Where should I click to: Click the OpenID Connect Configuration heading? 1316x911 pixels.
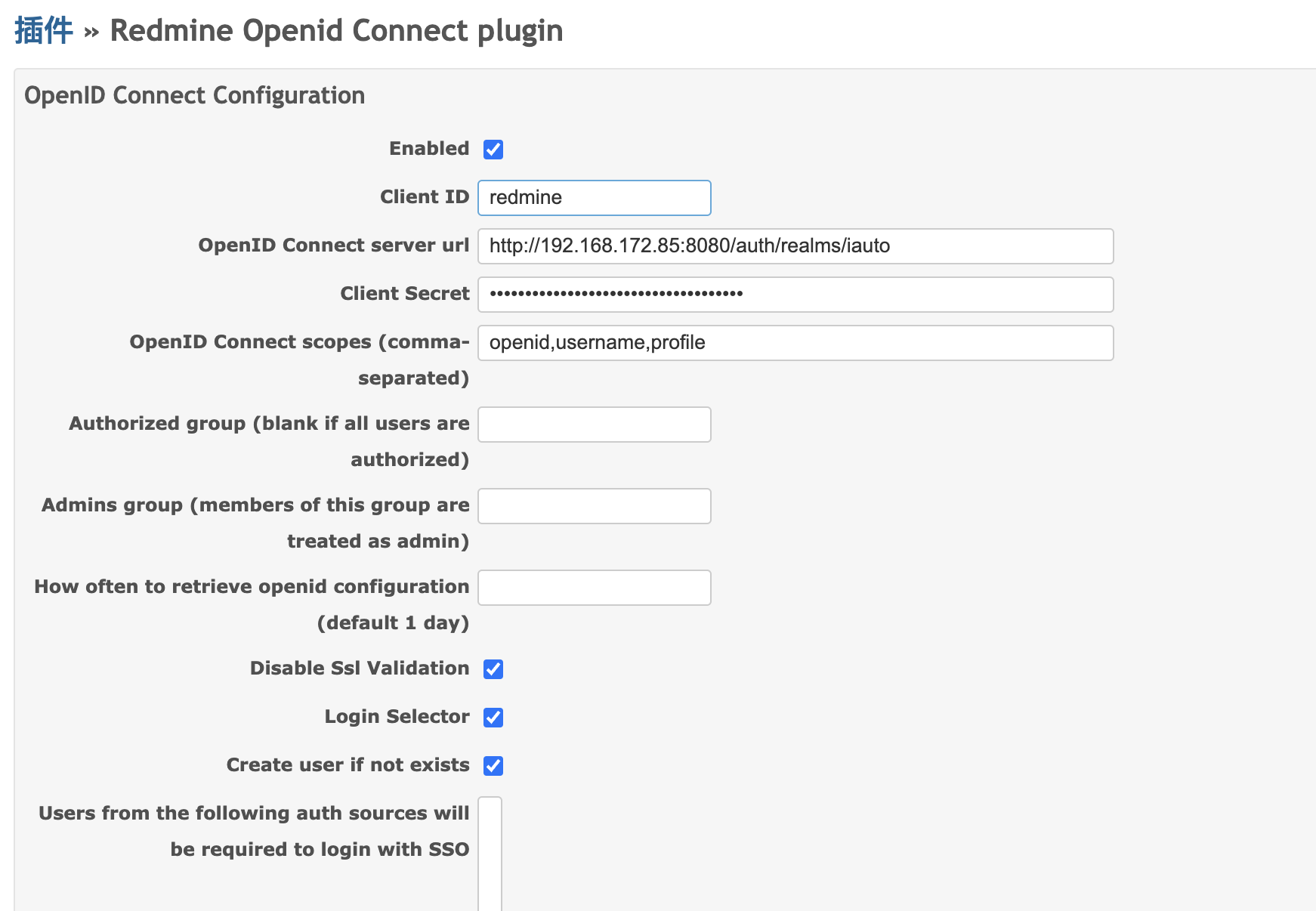click(195, 96)
